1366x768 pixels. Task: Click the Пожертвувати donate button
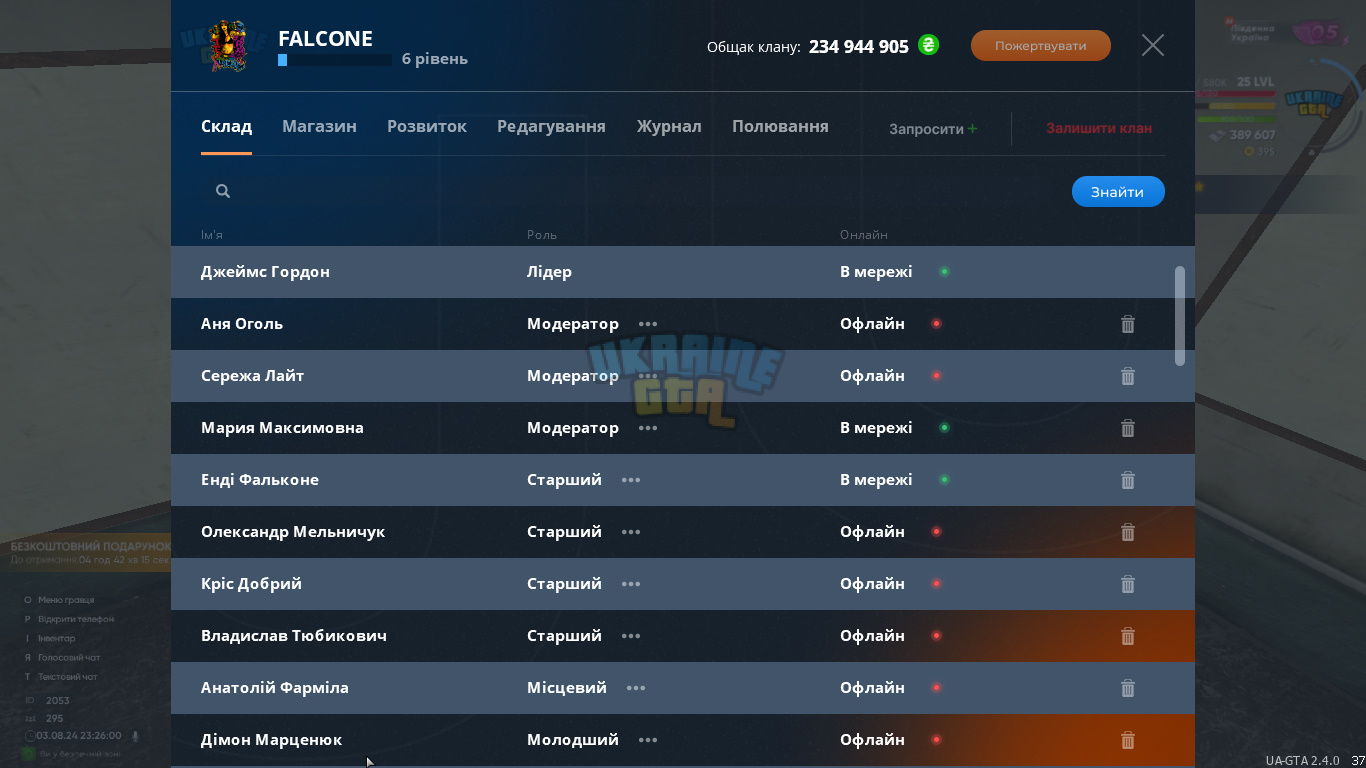[1041, 45]
